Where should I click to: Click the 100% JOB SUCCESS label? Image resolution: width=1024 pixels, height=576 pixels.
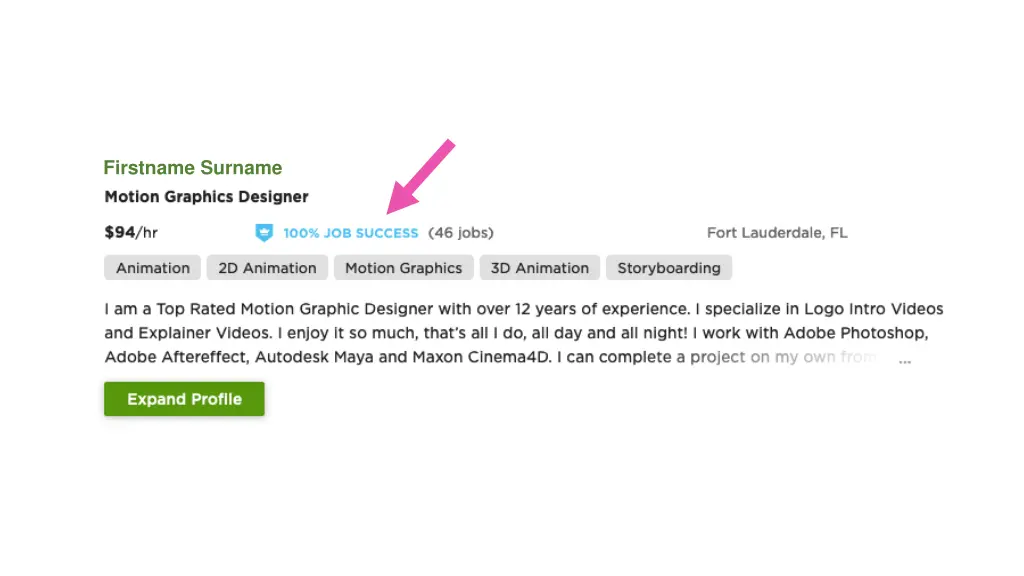coord(351,233)
